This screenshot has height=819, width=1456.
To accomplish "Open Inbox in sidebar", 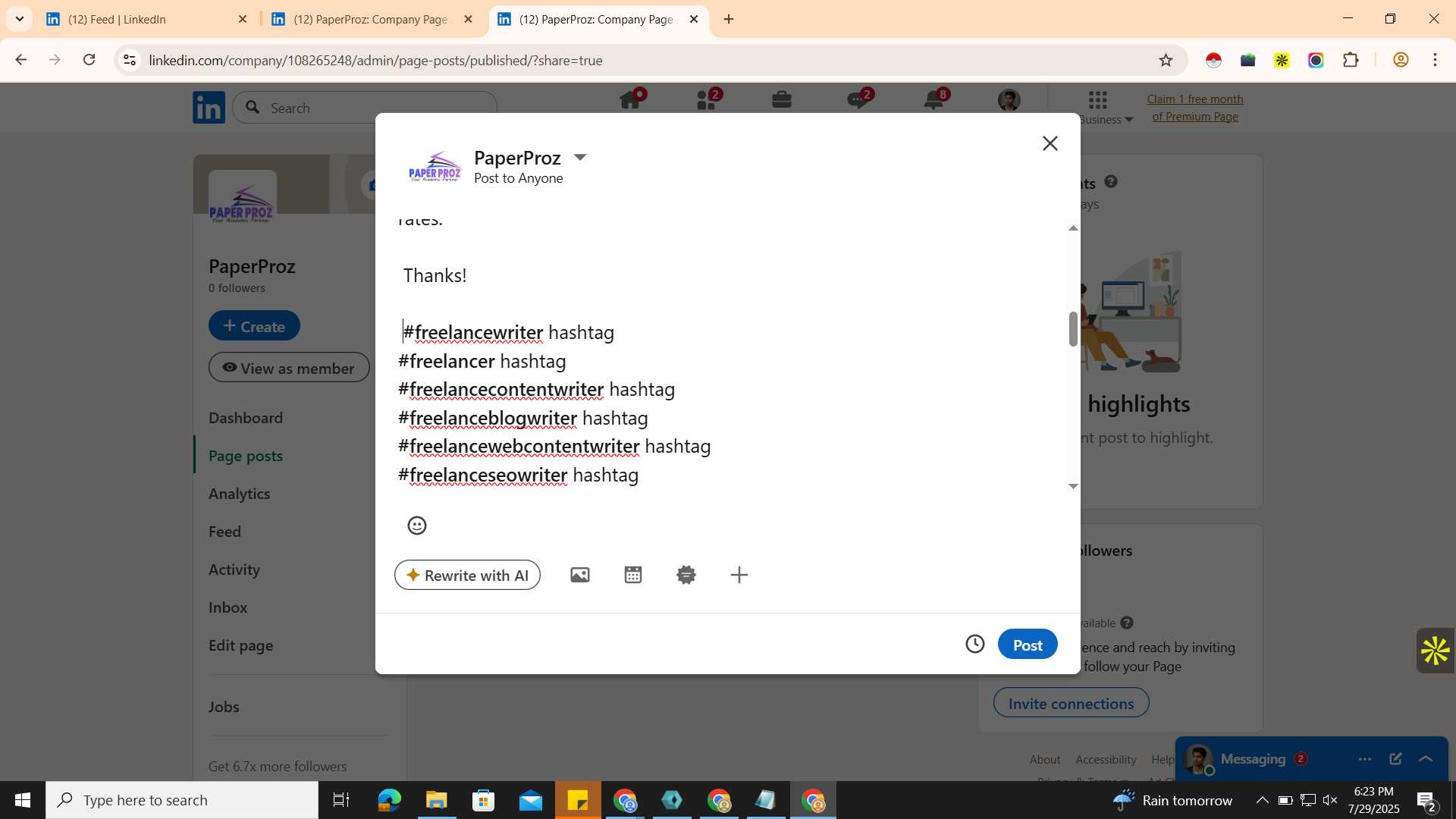I will [x=228, y=607].
